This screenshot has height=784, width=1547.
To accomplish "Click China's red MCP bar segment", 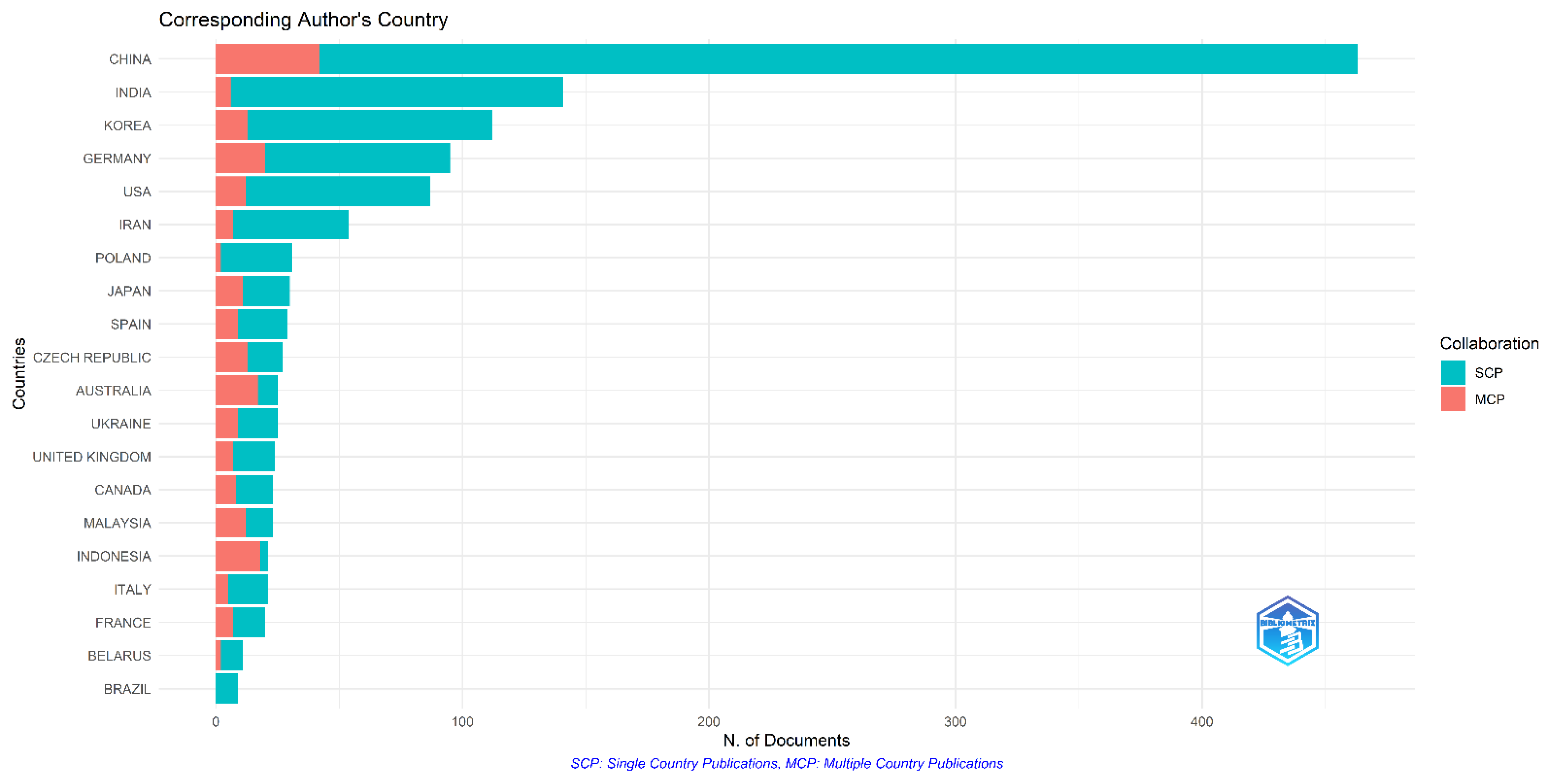I will click(x=267, y=59).
